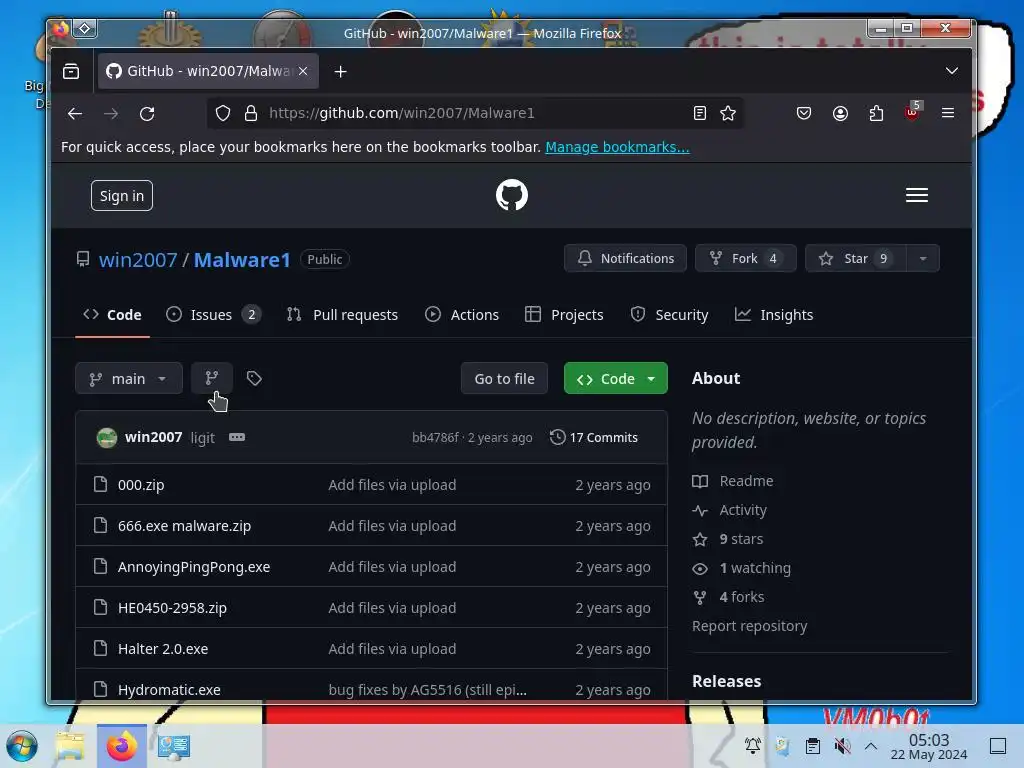Screen dimensions: 1024x768
Task: View the 17 Commits history
Action: [x=594, y=437]
